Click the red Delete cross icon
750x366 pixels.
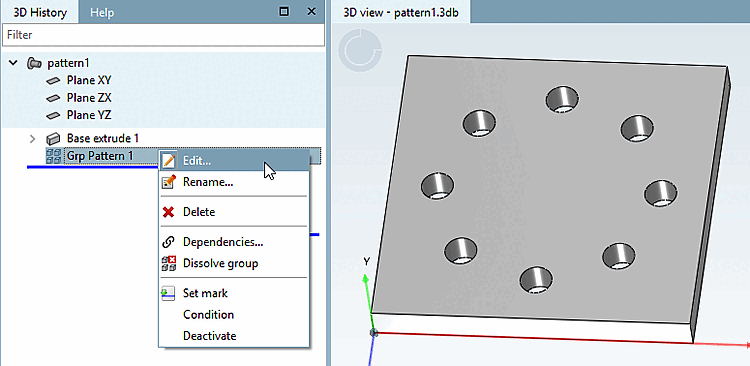coord(168,212)
